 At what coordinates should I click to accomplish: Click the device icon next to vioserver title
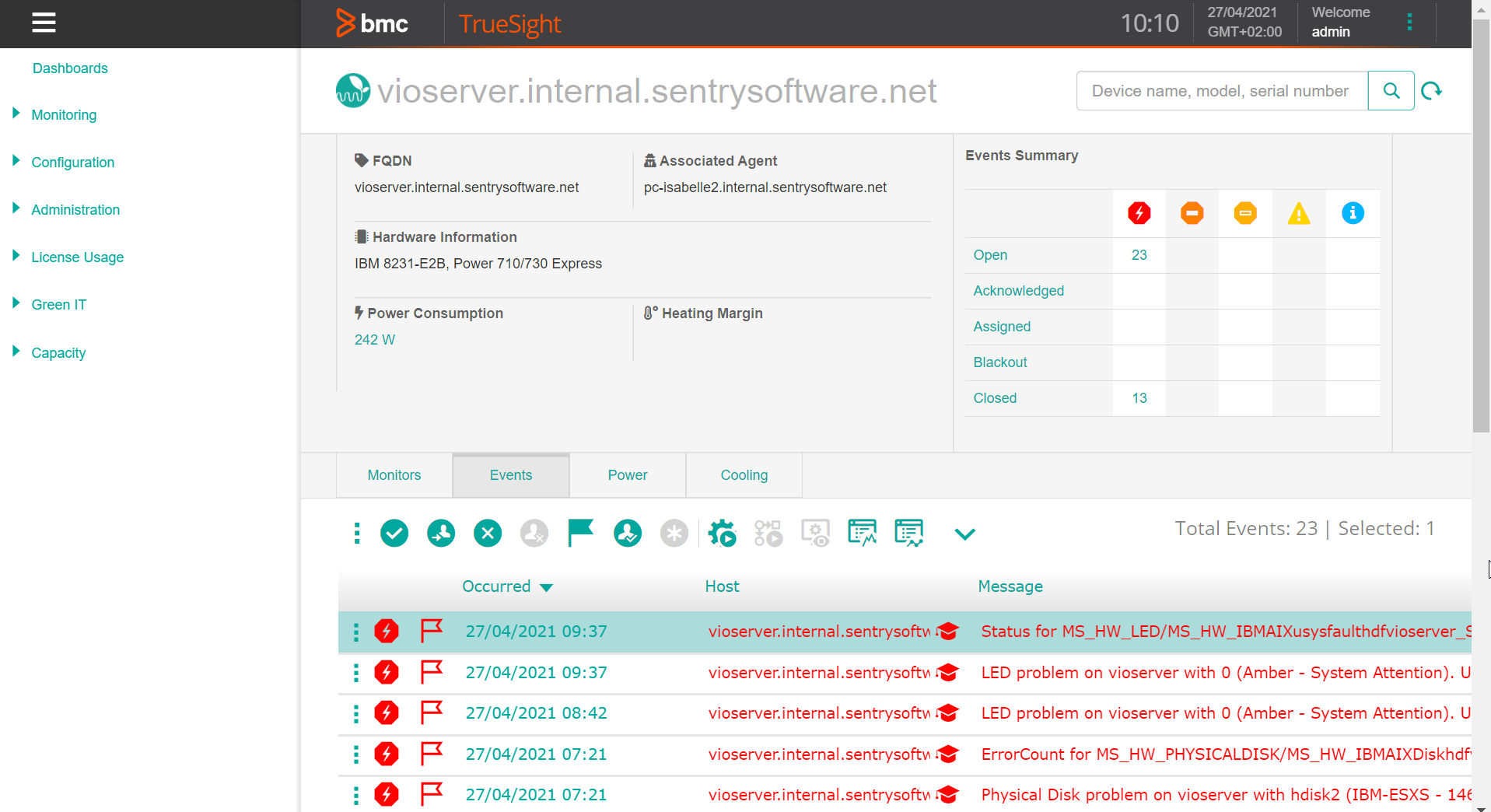pos(352,91)
